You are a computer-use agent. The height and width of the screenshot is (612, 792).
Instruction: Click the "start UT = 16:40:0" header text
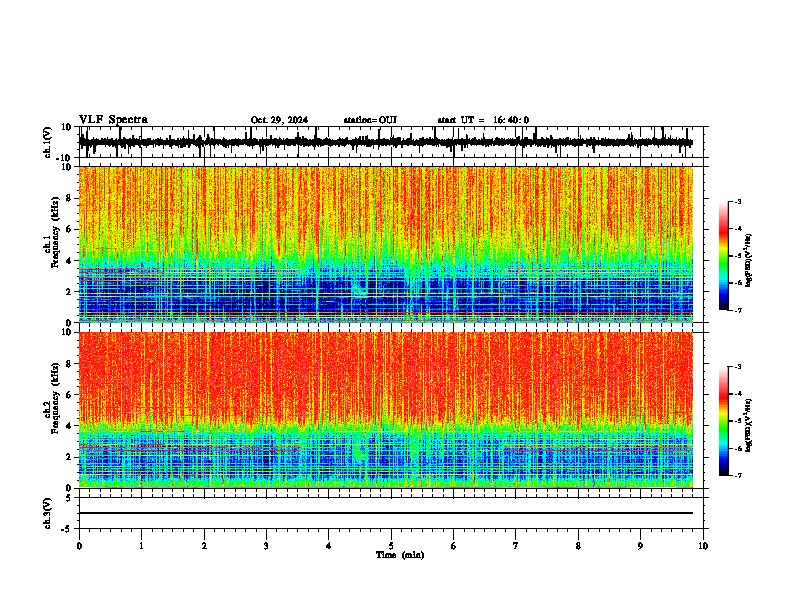tap(483, 120)
